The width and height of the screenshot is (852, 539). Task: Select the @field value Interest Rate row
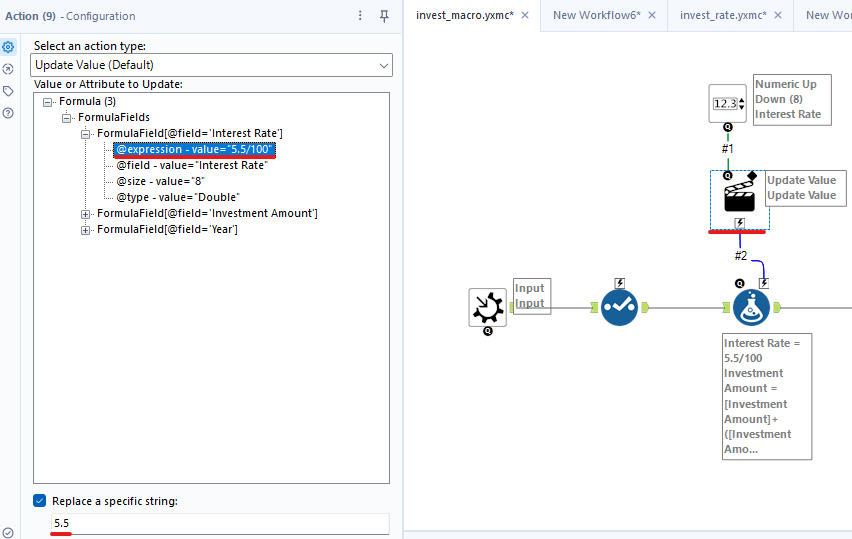pos(192,165)
